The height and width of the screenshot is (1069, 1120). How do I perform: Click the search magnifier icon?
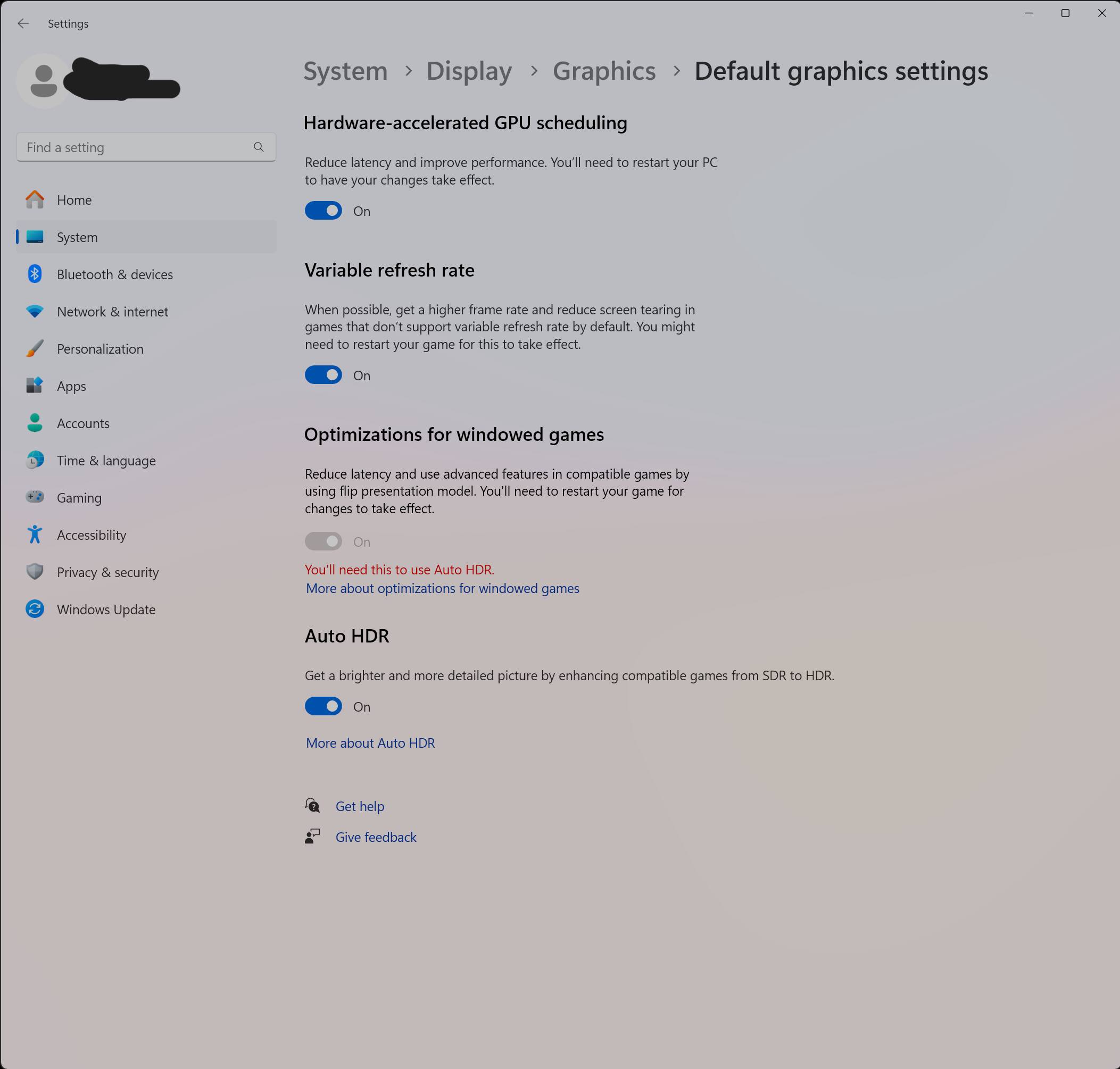259,147
